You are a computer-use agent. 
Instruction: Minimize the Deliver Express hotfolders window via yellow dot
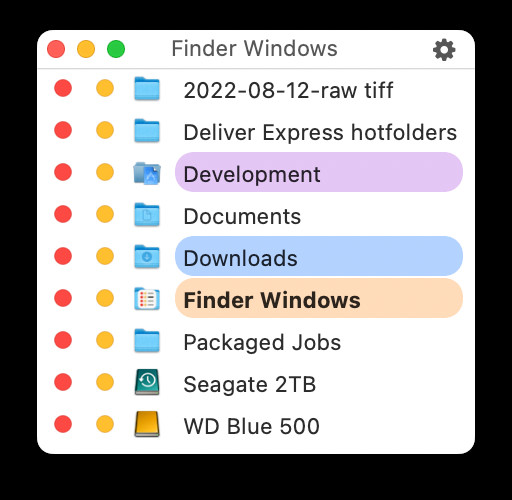coord(105,130)
